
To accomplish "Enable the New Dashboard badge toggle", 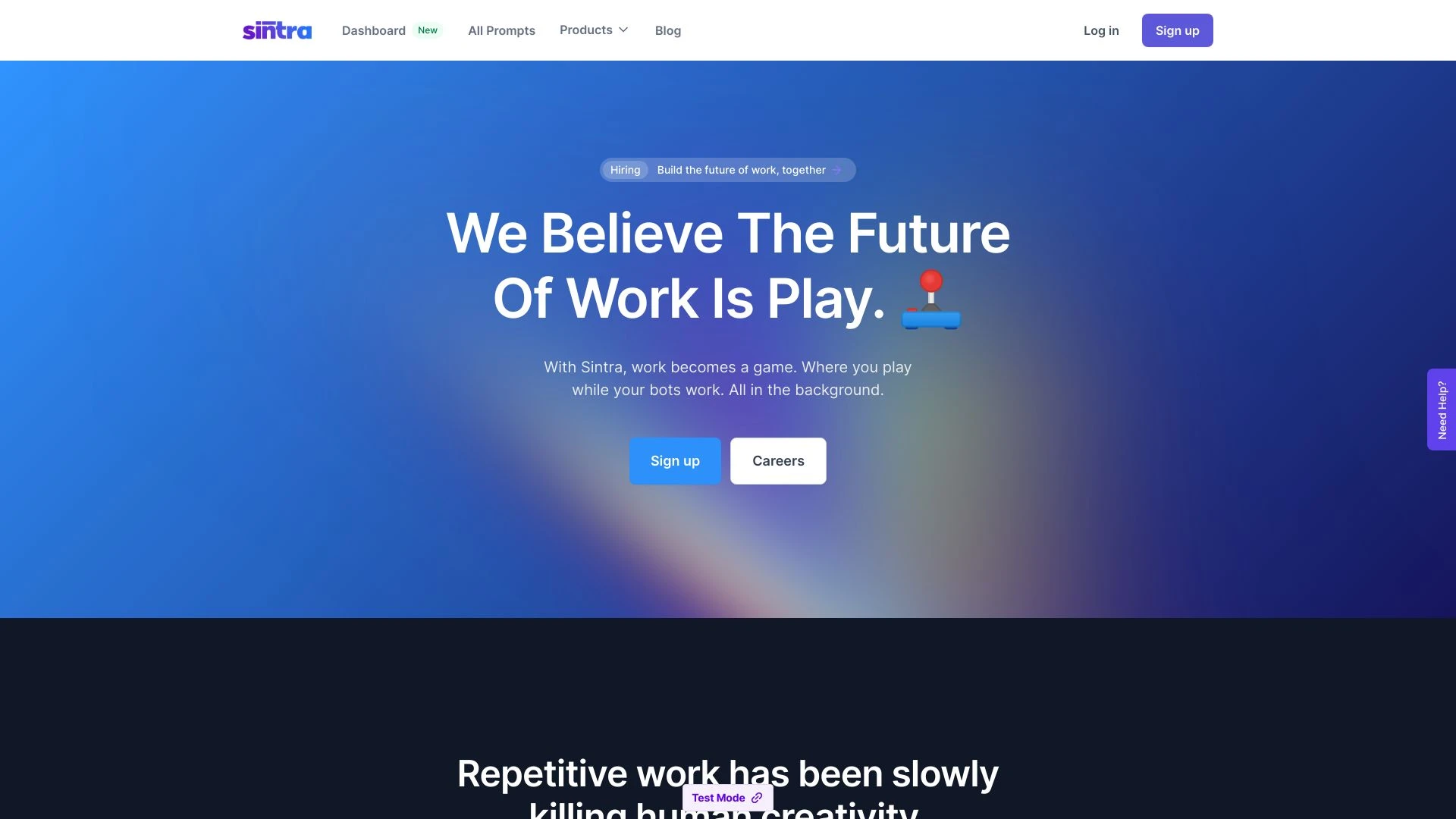I will click(428, 30).
